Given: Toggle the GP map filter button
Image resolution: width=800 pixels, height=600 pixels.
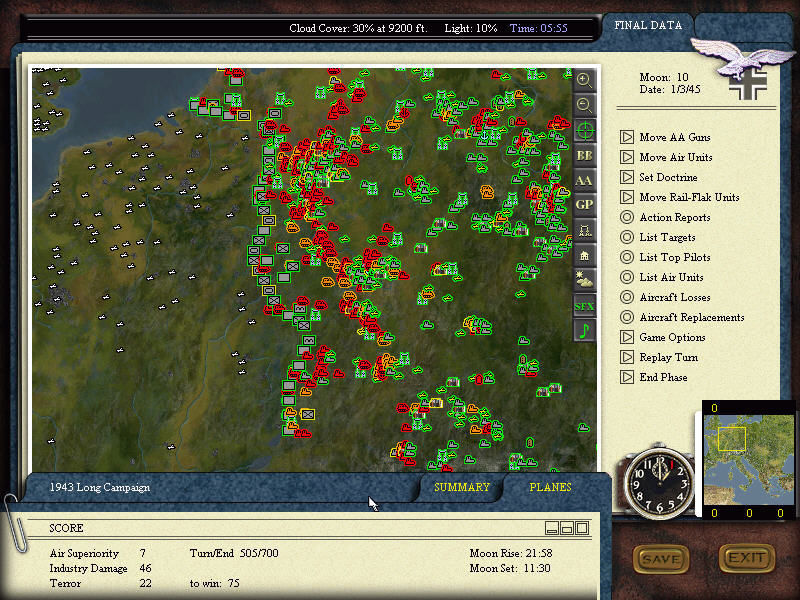Looking at the screenshot, I should click(x=585, y=205).
